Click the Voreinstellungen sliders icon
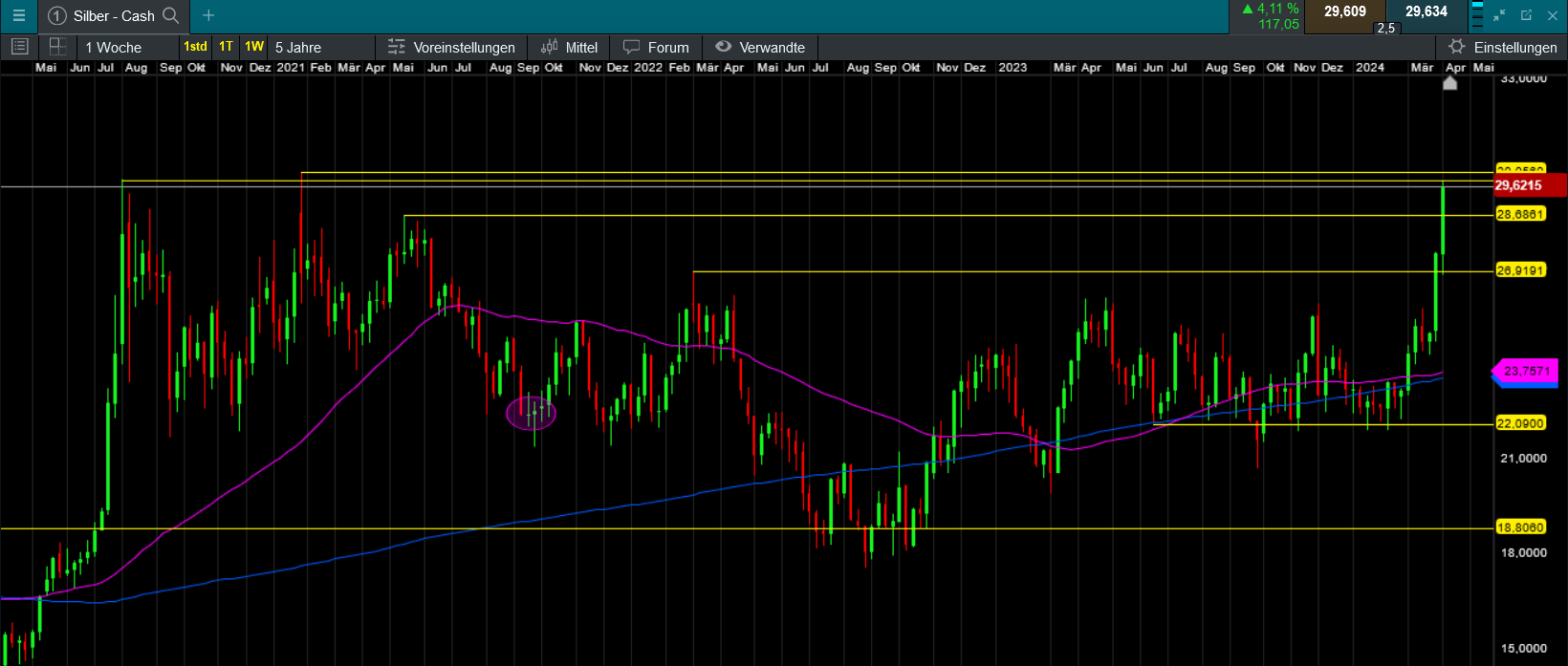This screenshot has width=1568, height=666. point(397,47)
